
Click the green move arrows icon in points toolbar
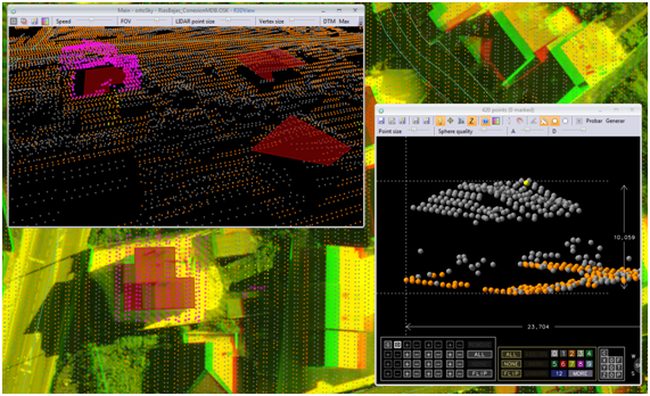coord(450,121)
